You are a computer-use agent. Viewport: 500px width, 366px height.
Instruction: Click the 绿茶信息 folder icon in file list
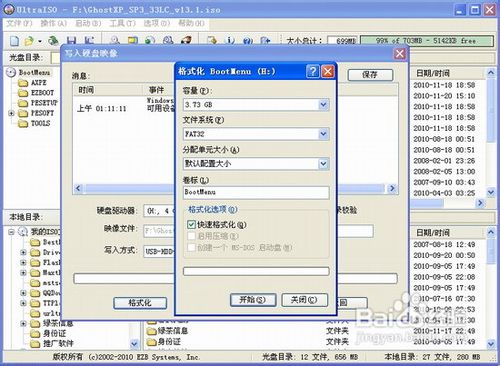pyautogui.click(x=152, y=331)
